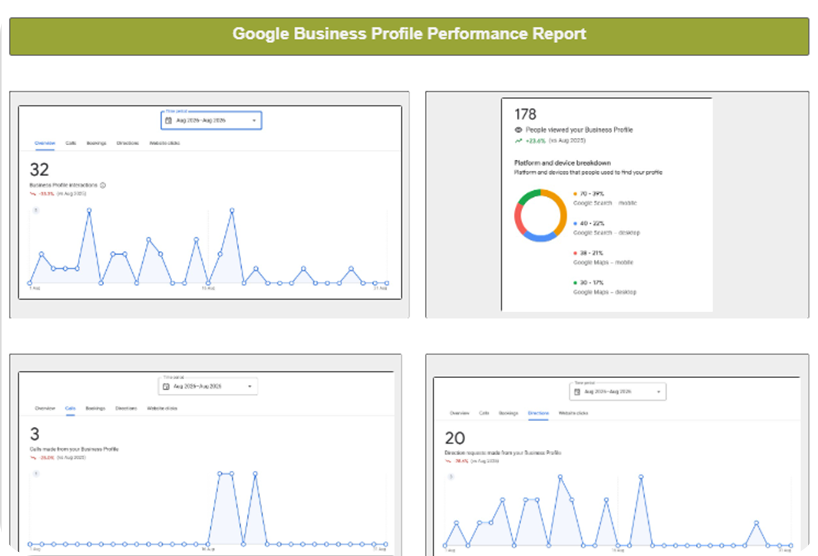The height and width of the screenshot is (556, 818).
Task: Select the Bookings tab in the 3 calls panel
Action: (x=95, y=408)
